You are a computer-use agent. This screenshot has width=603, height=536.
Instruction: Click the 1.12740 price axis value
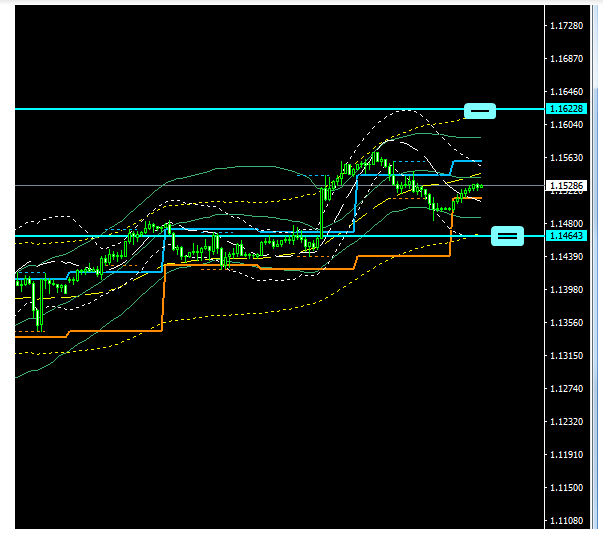(x=566, y=389)
